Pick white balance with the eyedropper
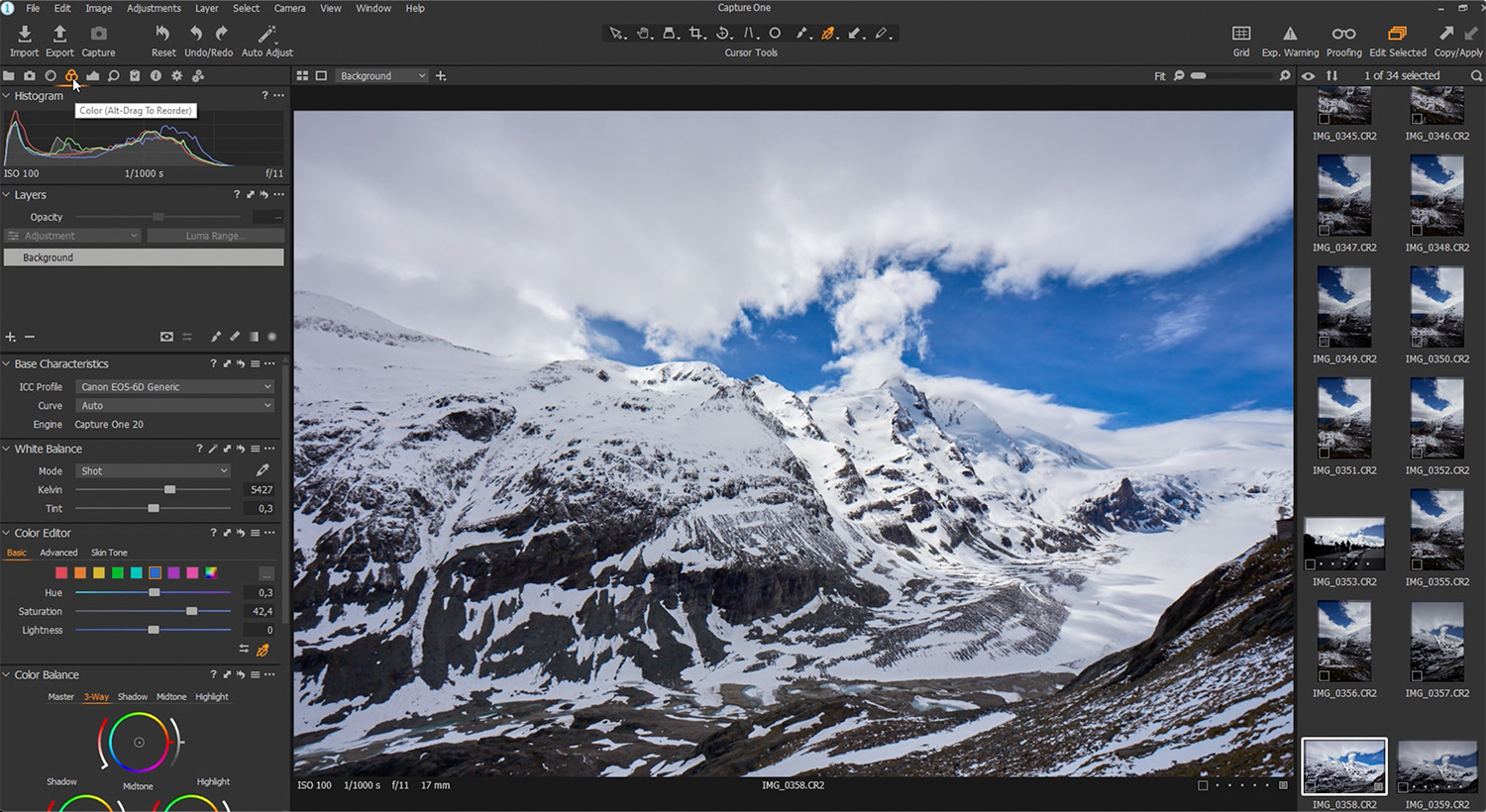 coord(263,470)
